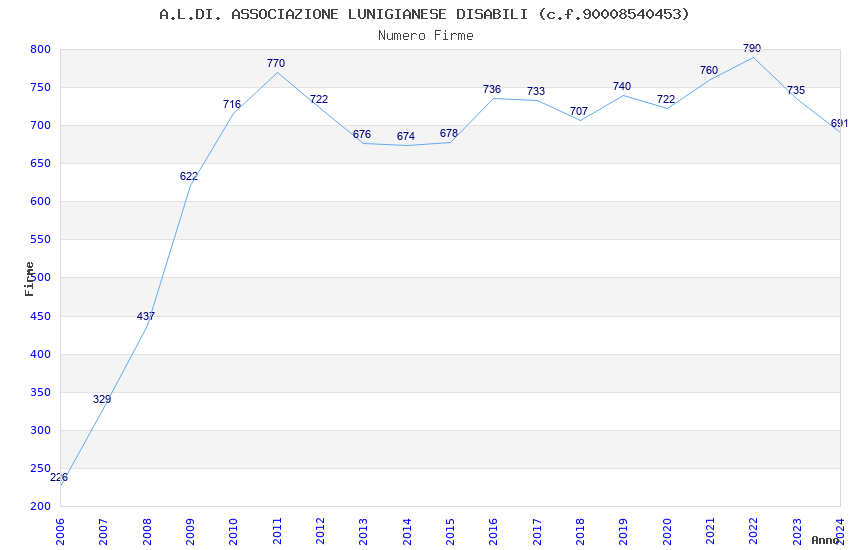Select the data label 733
850x550 pixels.
(x=536, y=91)
